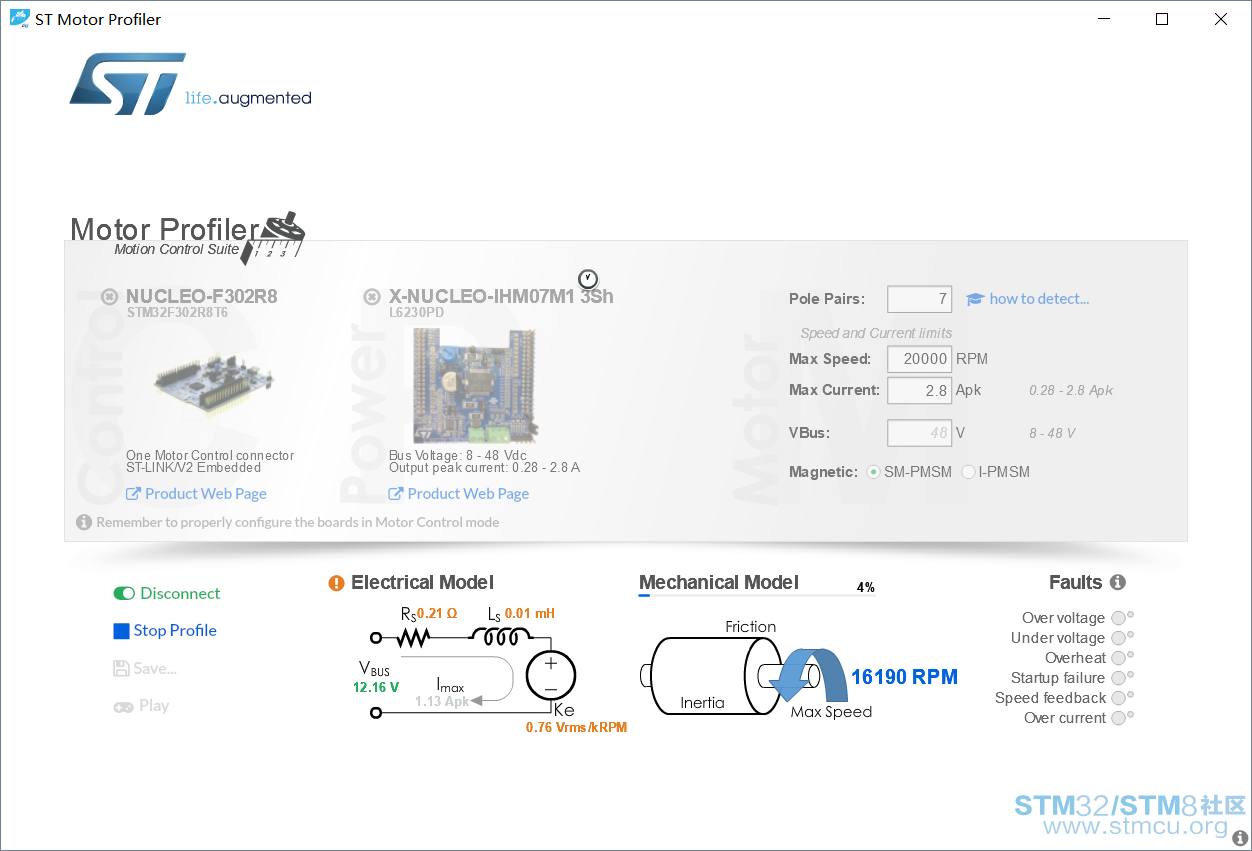Click the Over current fault indicator
The height and width of the screenshot is (851, 1252).
coord(1118,718)
